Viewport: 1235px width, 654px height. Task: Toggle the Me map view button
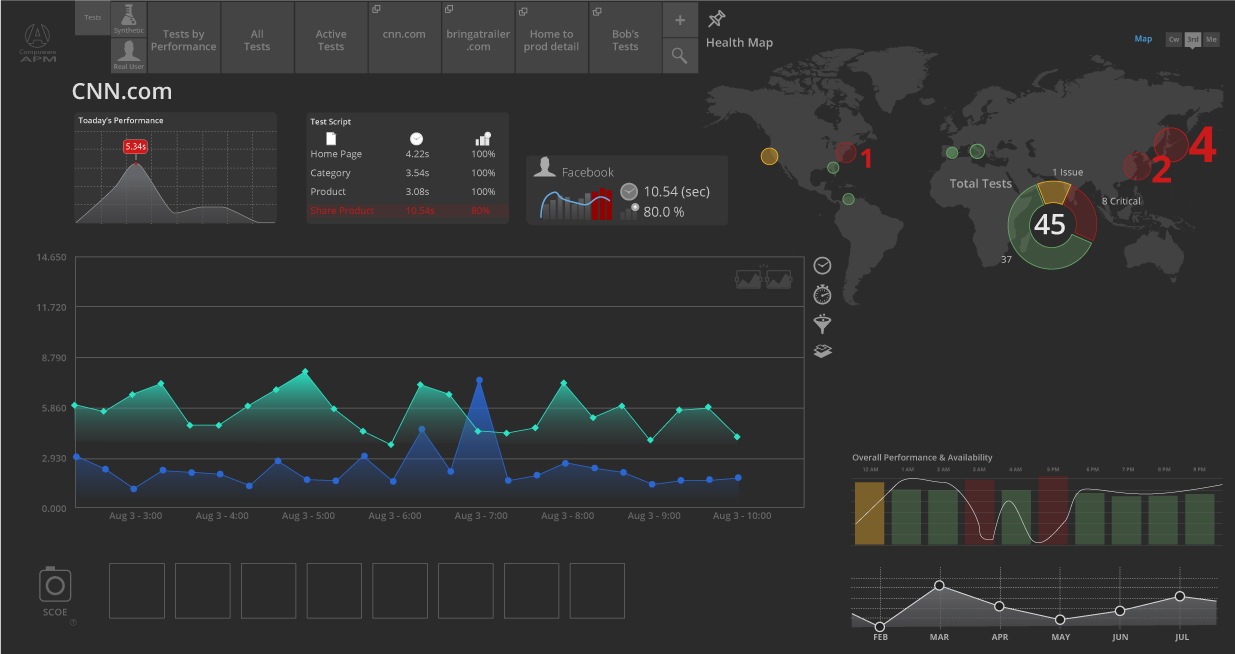click(x=1211, y=39)
